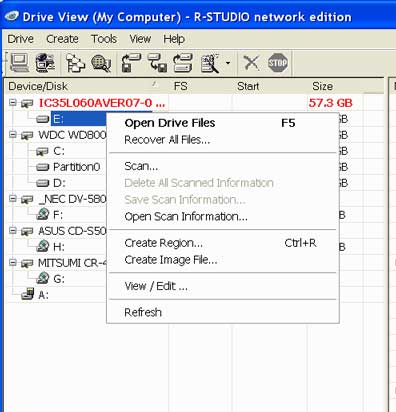The height and width of the screenshot is (412, 396).
Task: Click the create image to disk icon
Action: point(157,63)
